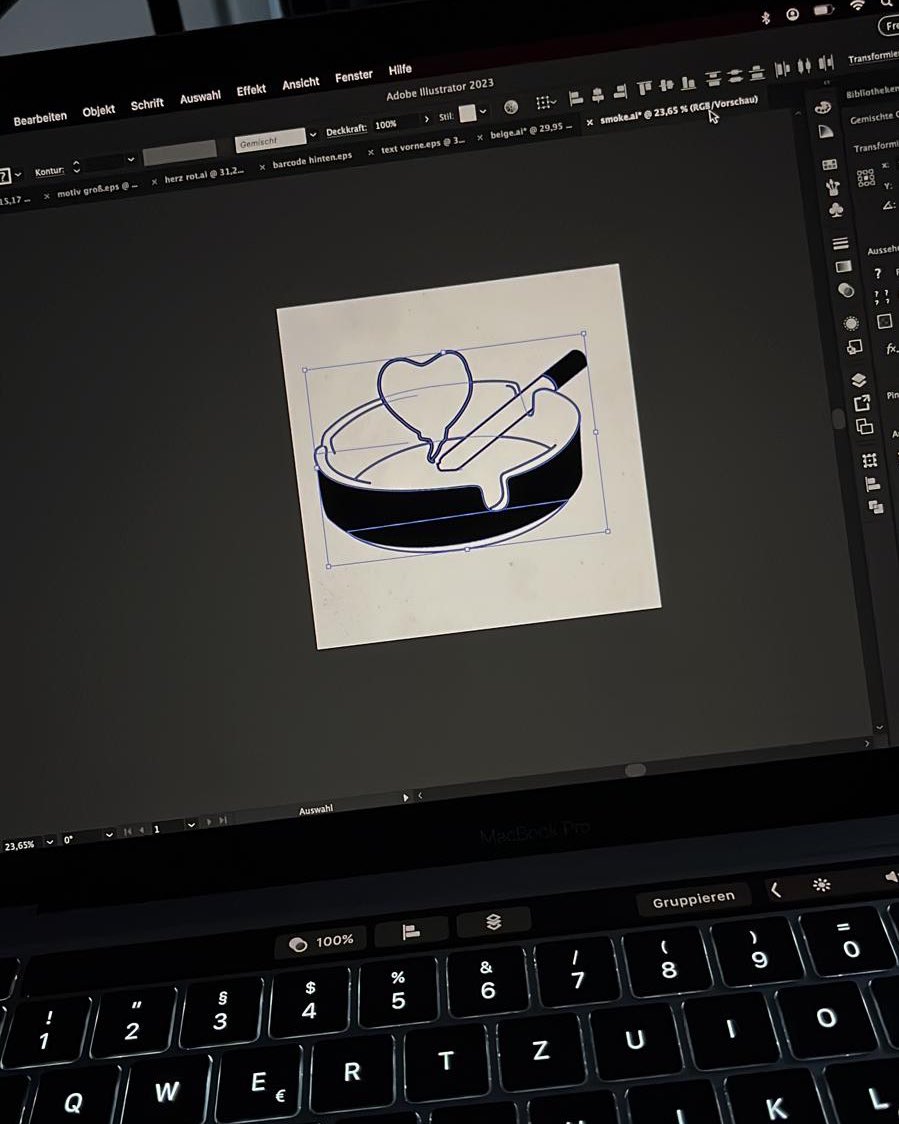The height and width of the screenshot is (1124, 899).
Task: Click Vertical Align Top in control bar
Action: click(x=644, y=88)
